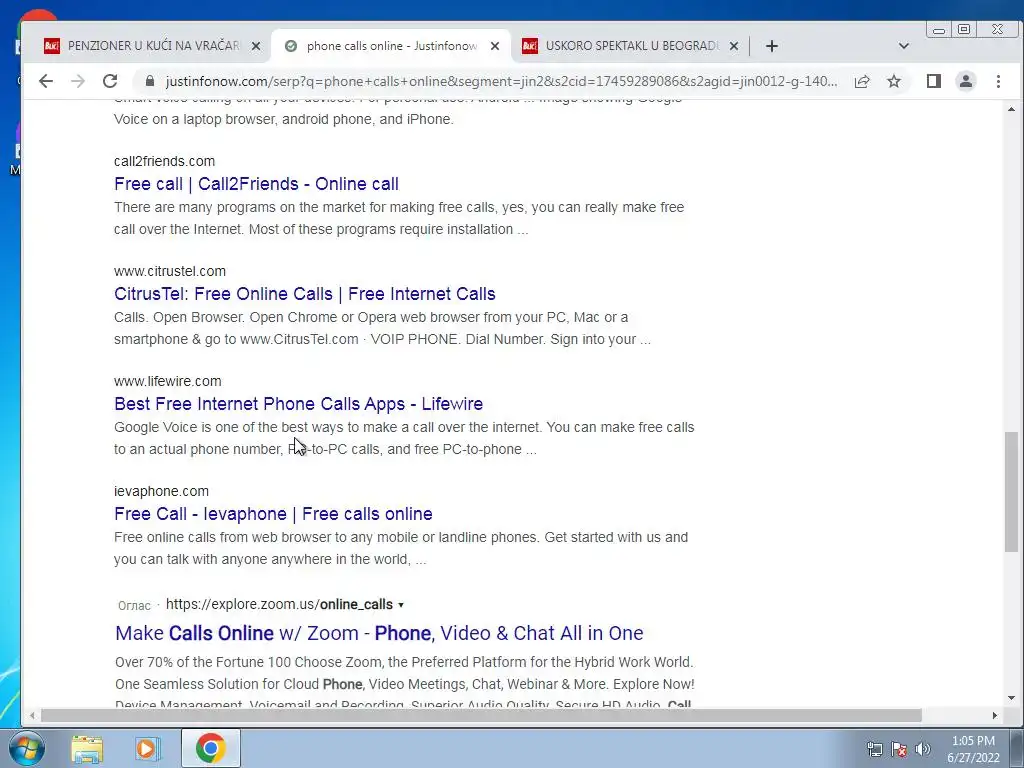Switch to PENZIONER U KUĆI NA VRAČAR tab
This screenshot has width=1024, height=768.
point(152,46)
